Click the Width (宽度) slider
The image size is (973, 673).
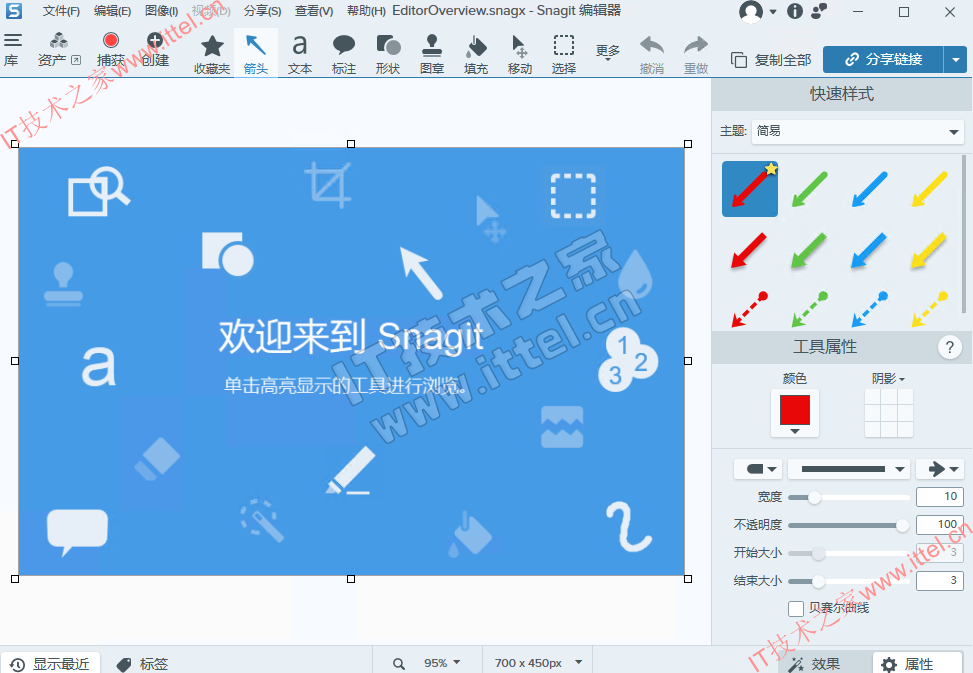tap(849, 497)
